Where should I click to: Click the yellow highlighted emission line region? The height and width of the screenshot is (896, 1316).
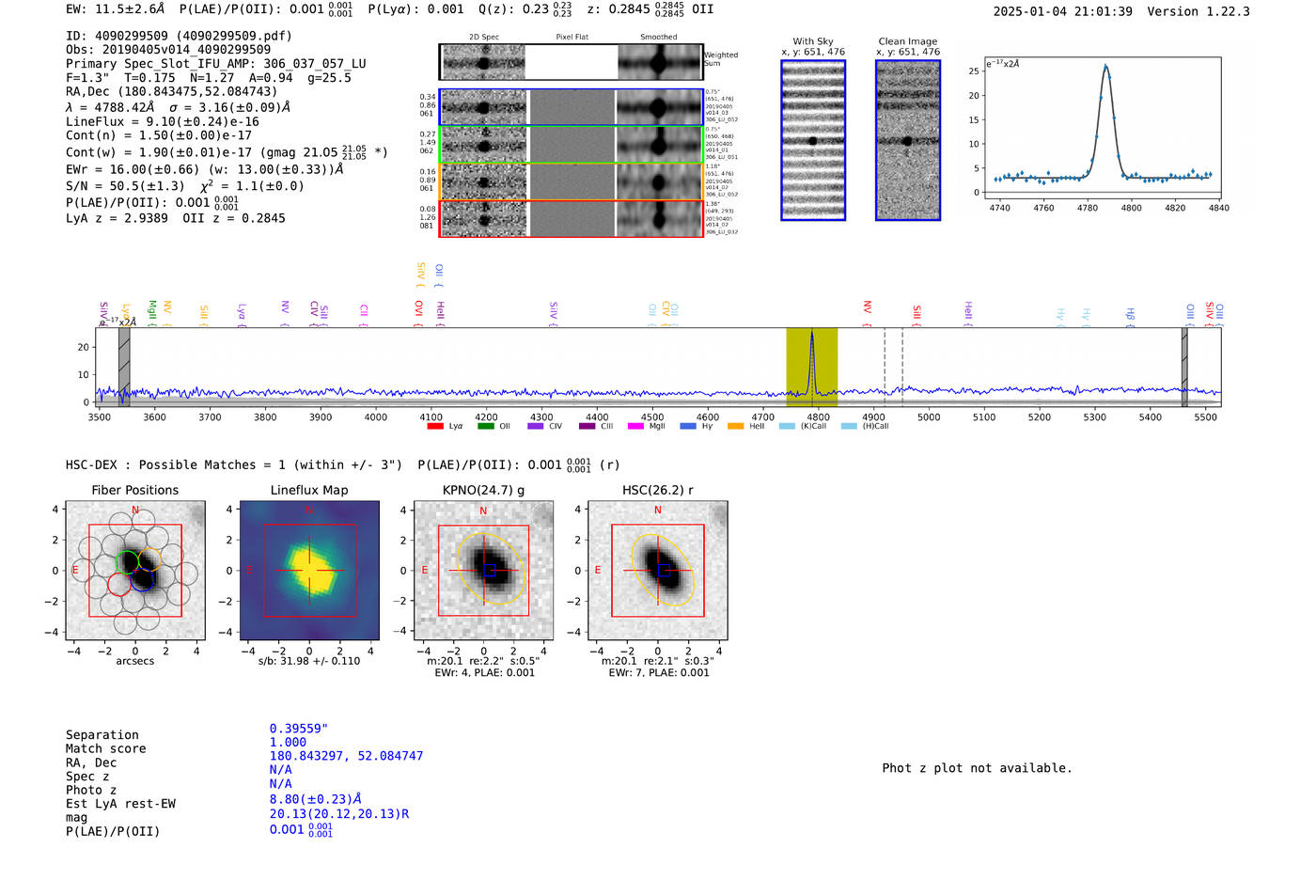tap(811, 368)
